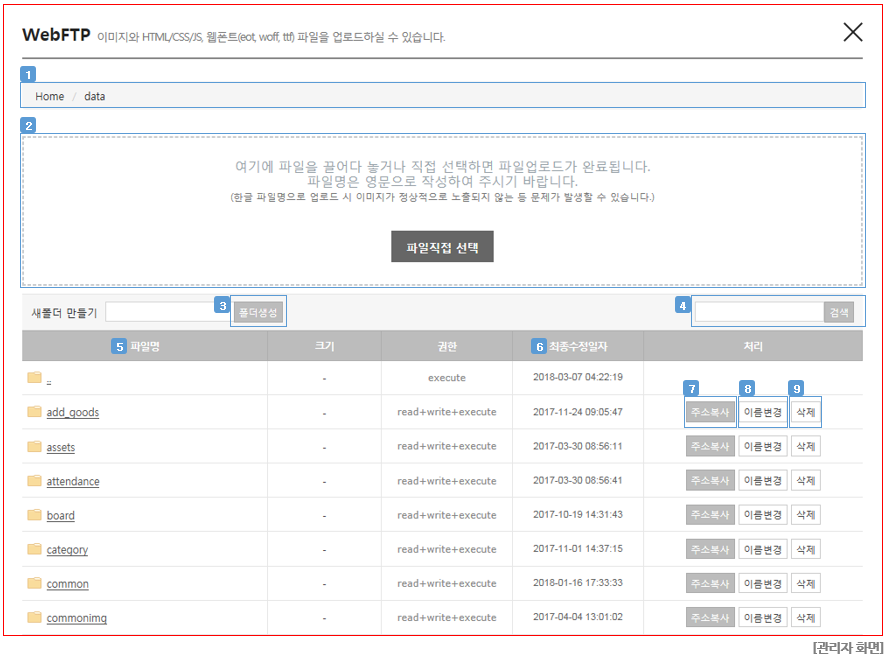Copy address of add_goods with 주소복사
This screenshot has height=656, width=886.
[x=710, y=412]
